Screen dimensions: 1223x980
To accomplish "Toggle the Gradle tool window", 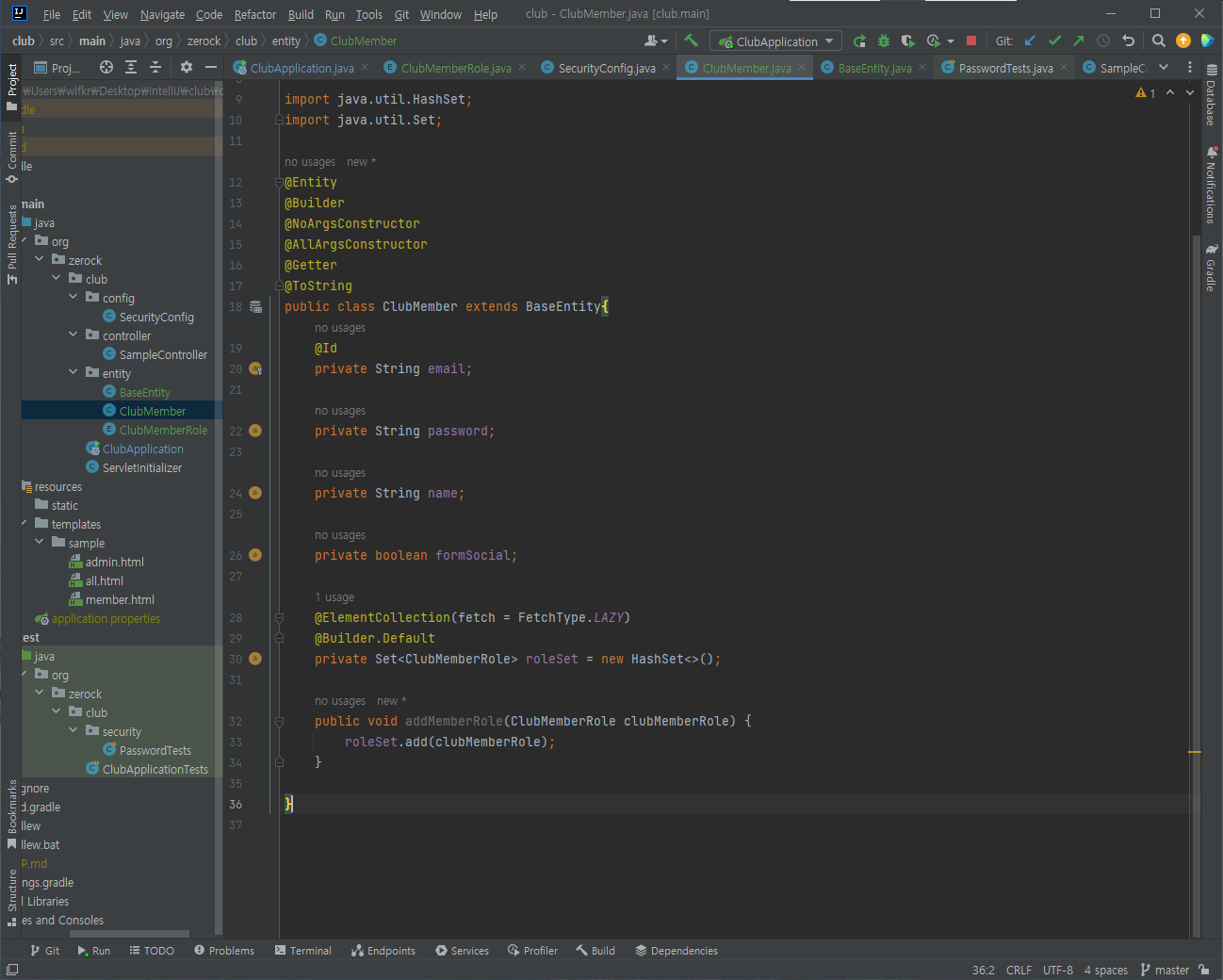I will [x=1212, y=268].
